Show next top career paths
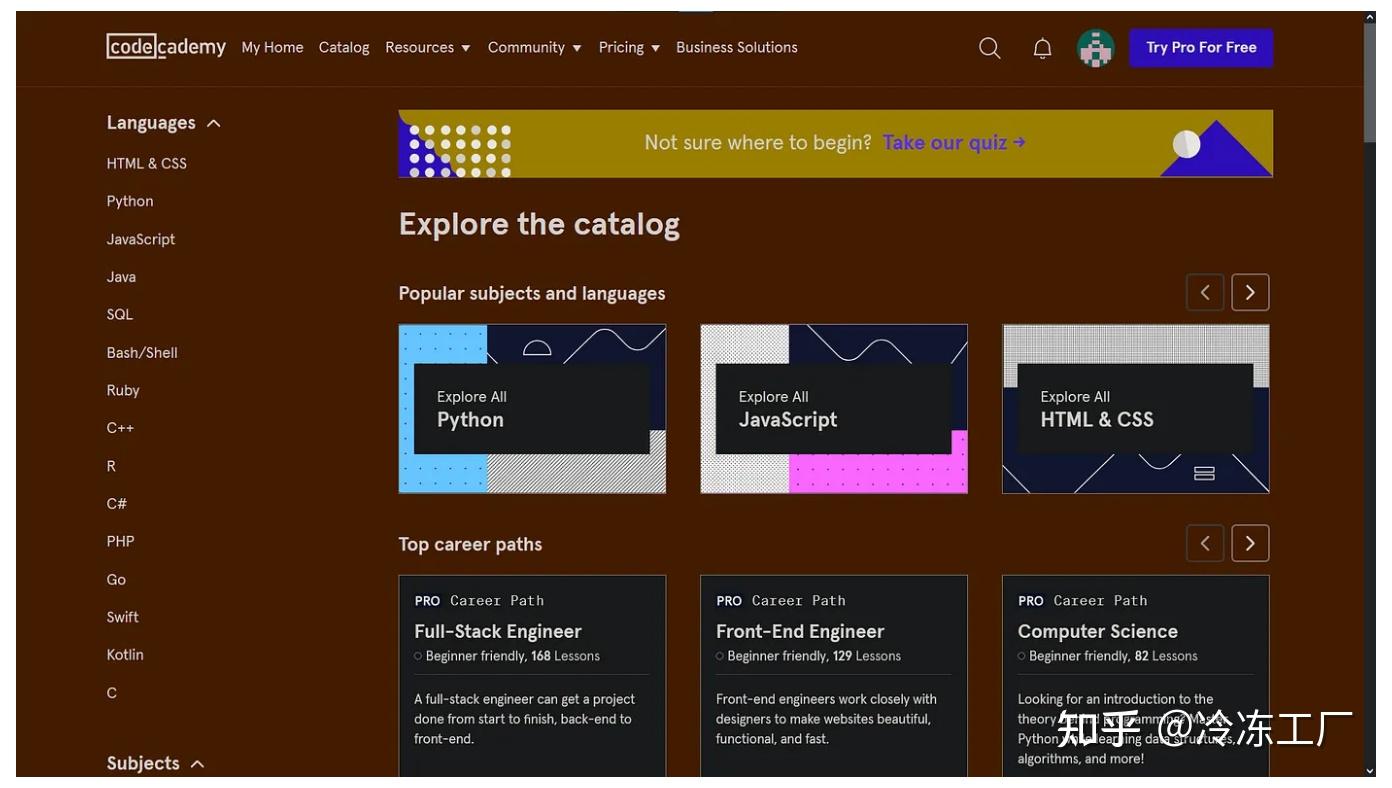 [x=1250, y=543]
